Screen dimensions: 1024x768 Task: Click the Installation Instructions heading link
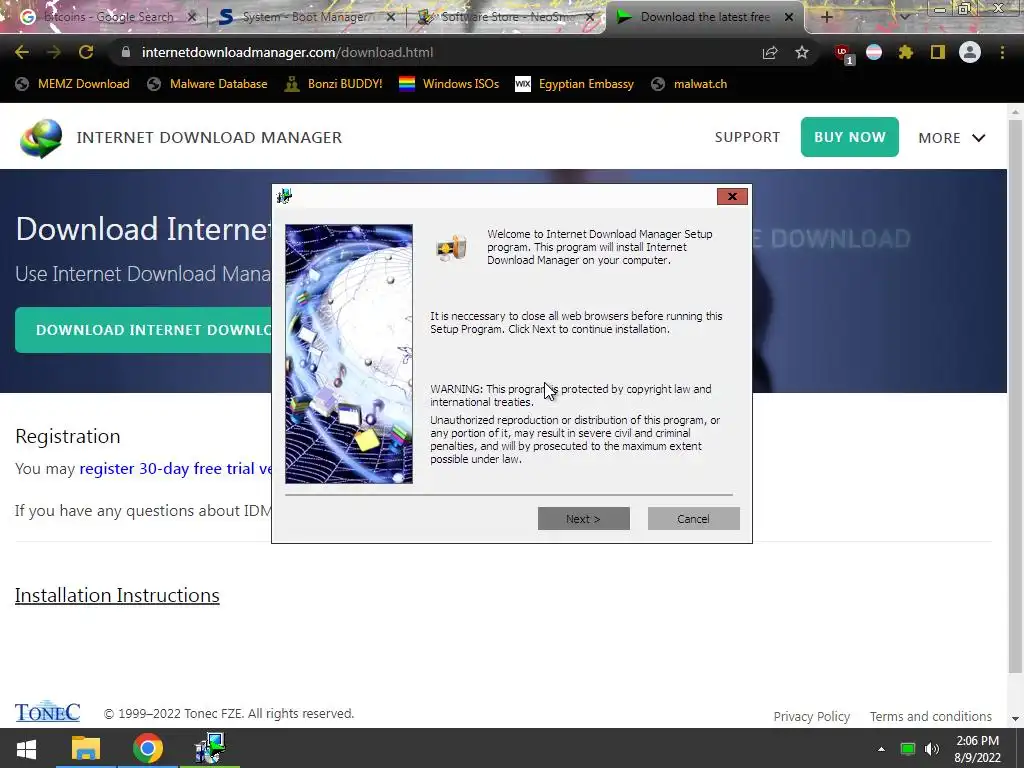click(117, 596)
